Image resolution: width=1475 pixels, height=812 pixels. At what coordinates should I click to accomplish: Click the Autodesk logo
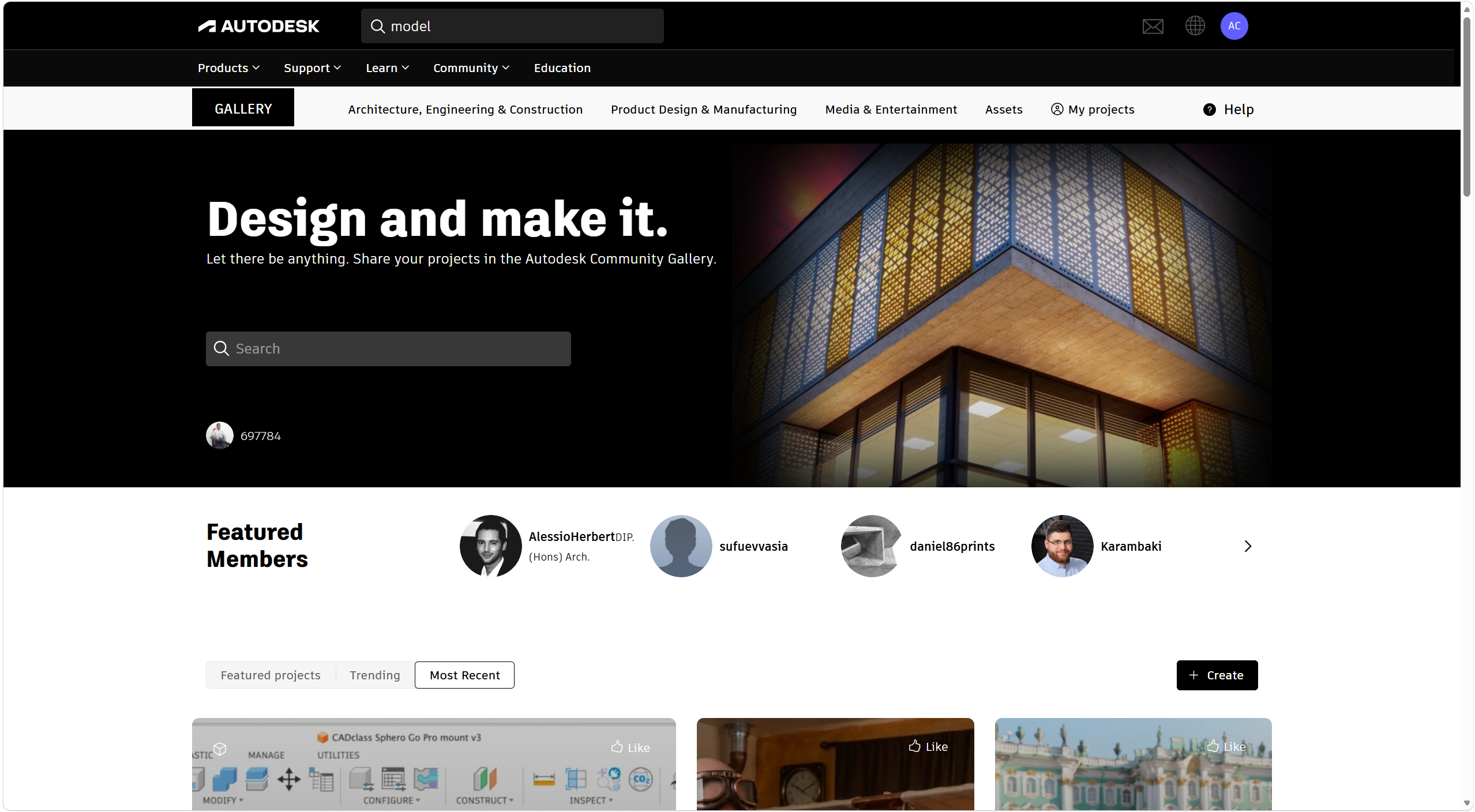(258, 27)
